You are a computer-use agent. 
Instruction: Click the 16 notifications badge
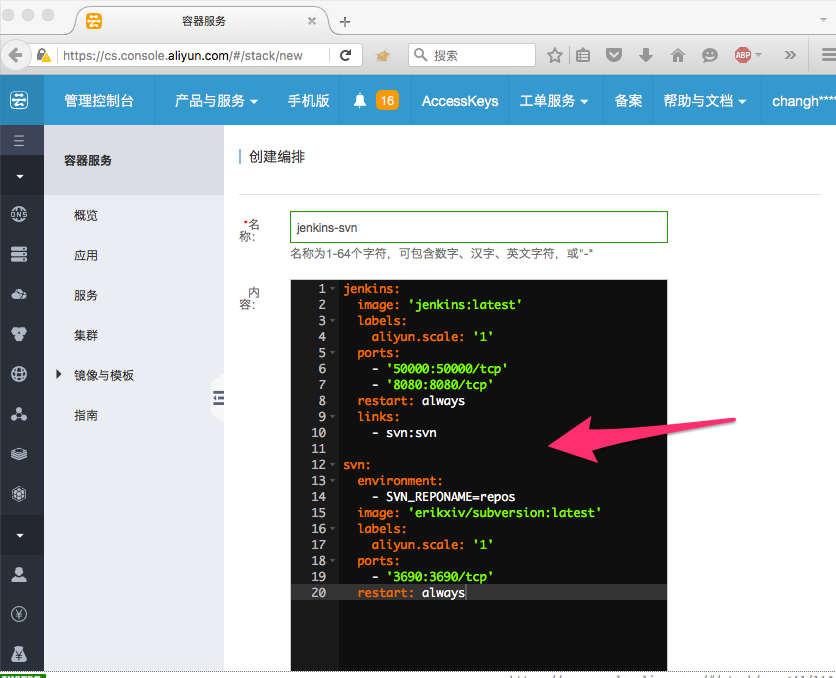(387, 100)
